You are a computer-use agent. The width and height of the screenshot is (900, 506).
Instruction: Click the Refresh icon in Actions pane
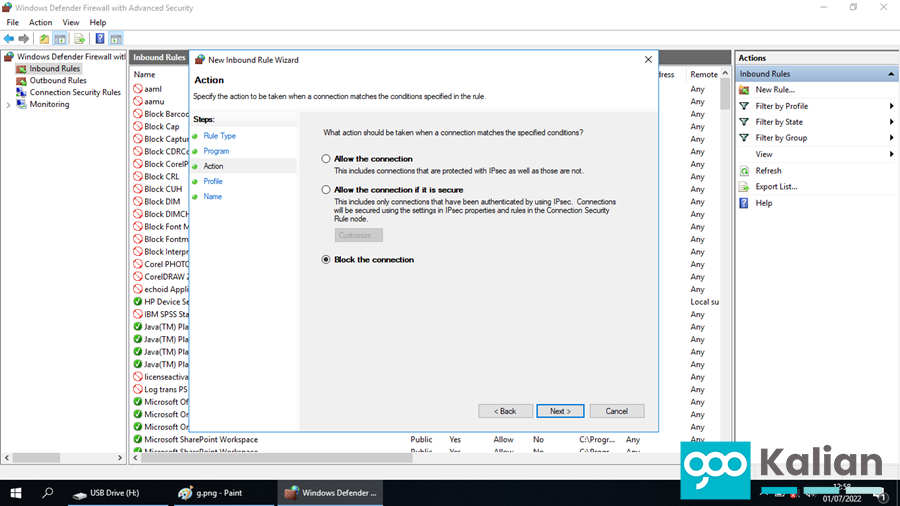[x=744, y=171]
